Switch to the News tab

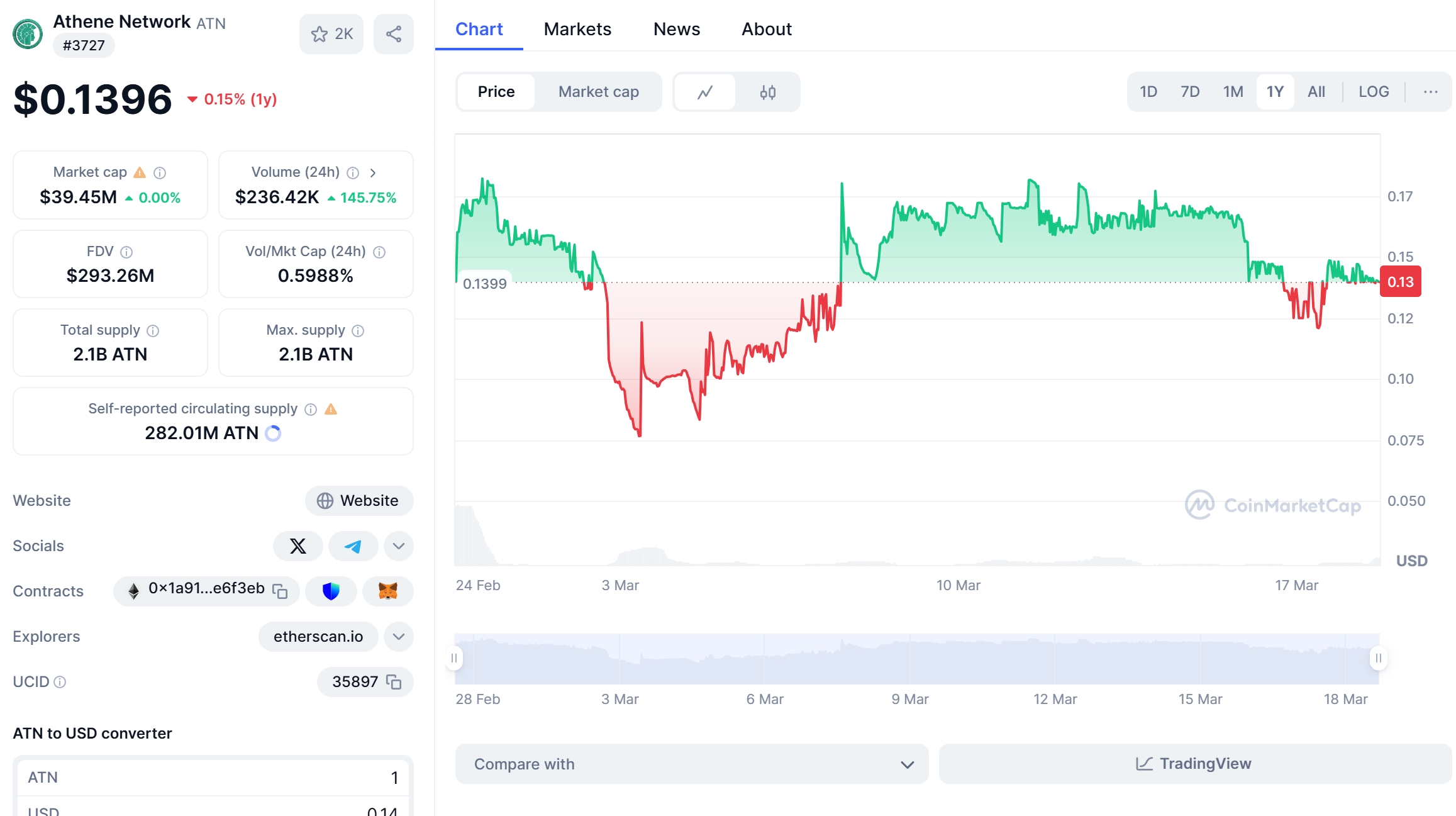(x=677, y=29)
